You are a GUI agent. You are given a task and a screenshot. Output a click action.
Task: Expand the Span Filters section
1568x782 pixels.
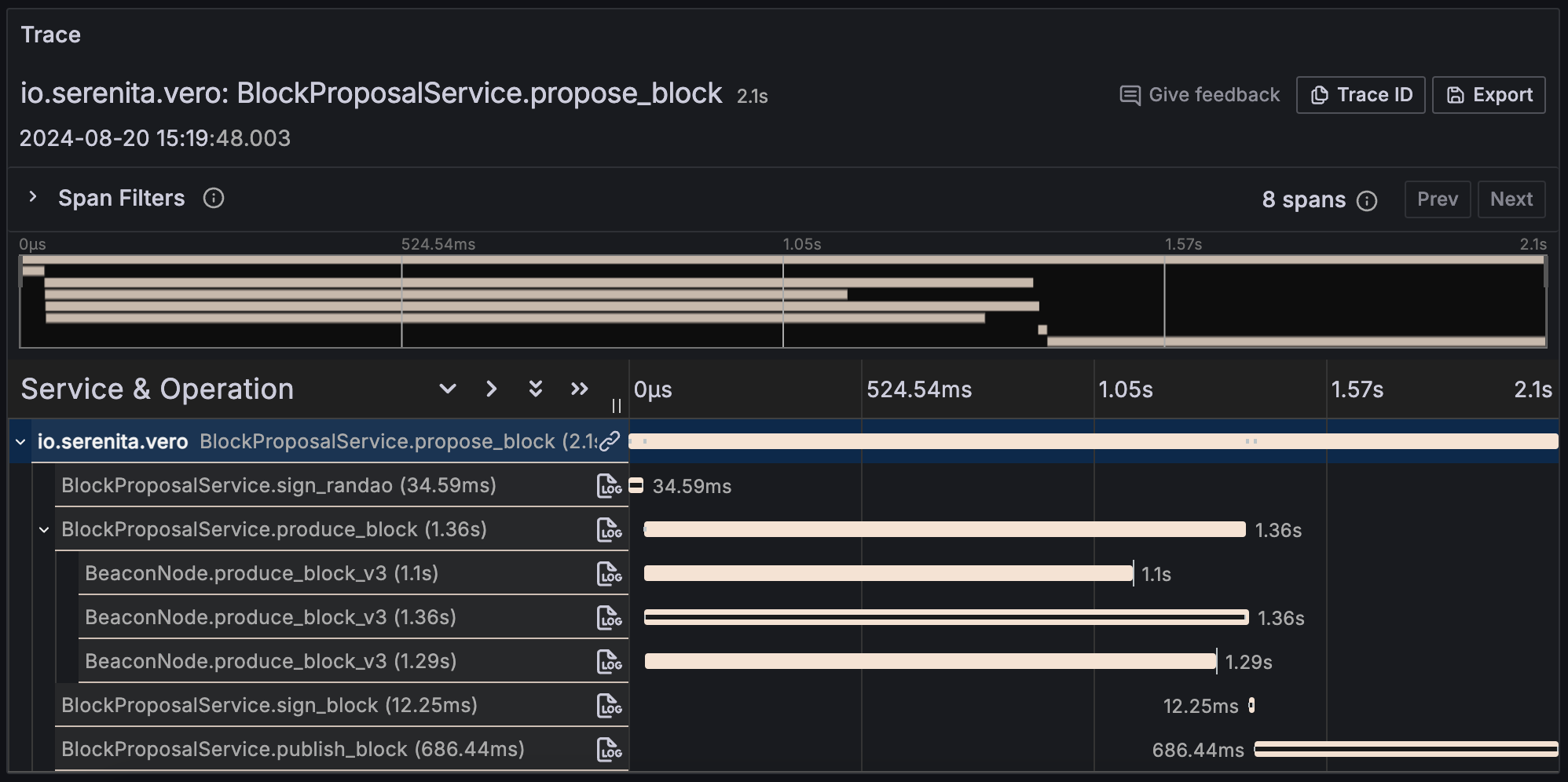(33, 197)
